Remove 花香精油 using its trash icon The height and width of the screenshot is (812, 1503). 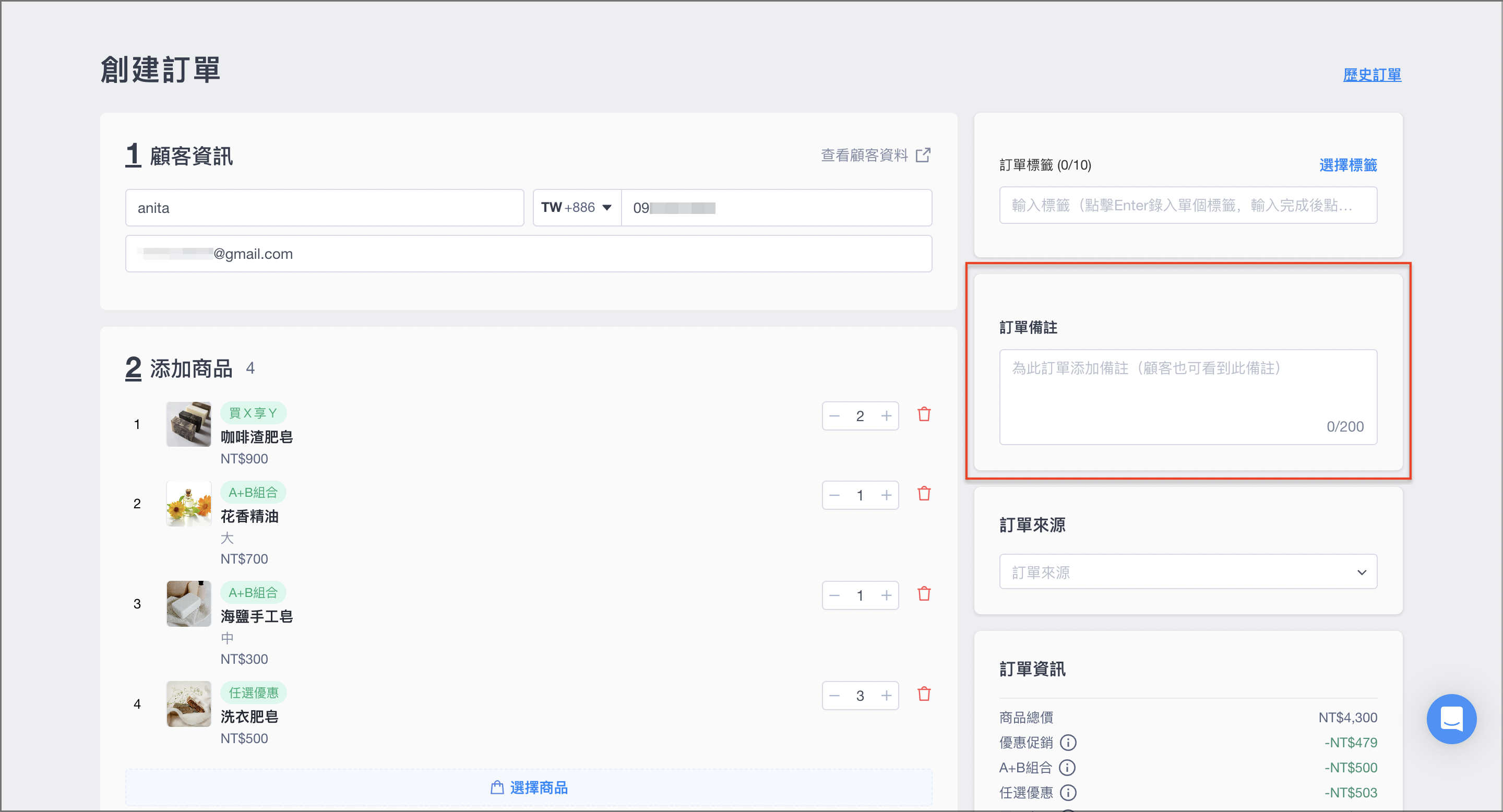[924, 494]
